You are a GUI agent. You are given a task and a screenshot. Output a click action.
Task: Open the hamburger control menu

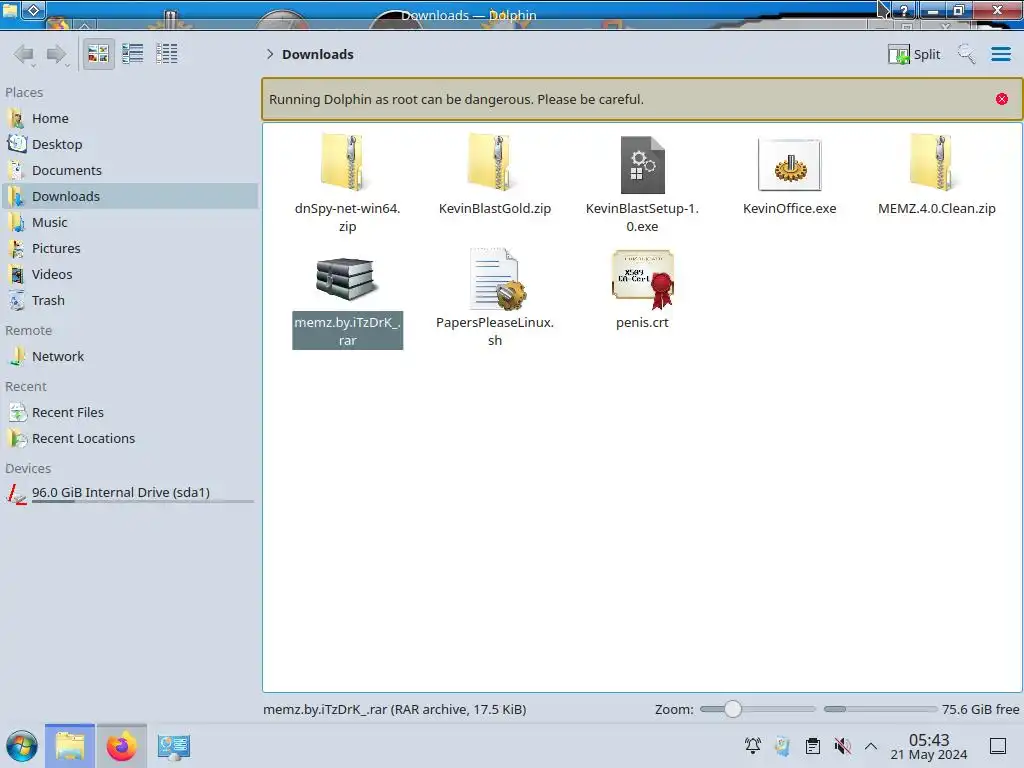[x=1001, y=54]
